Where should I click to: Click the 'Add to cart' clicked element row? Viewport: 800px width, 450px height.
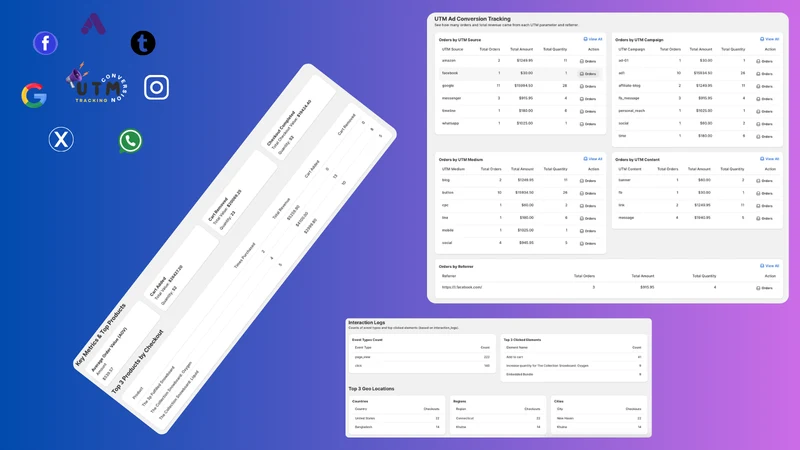click(573, 357)
